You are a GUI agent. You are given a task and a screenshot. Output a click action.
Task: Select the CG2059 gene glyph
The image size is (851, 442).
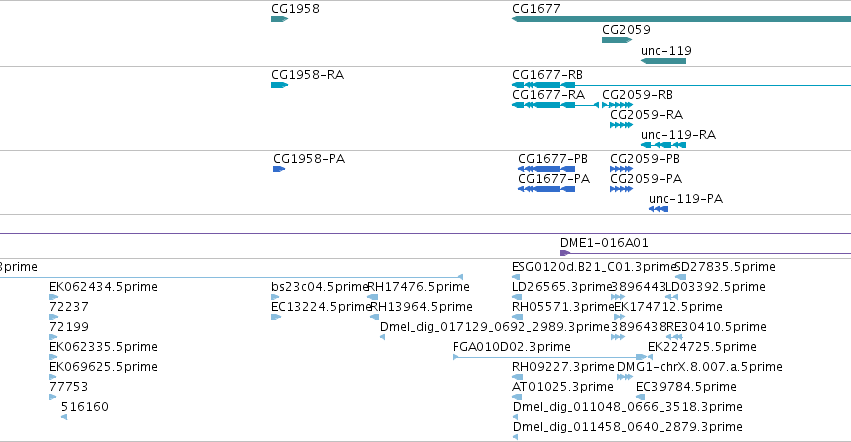pyautogui.click(x=617, y=40)
